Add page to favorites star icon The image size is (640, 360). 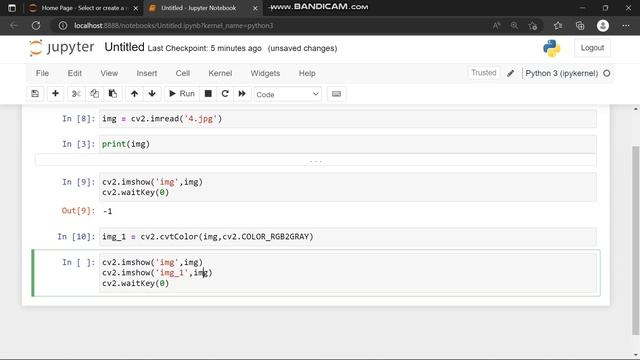pos(533,26)
